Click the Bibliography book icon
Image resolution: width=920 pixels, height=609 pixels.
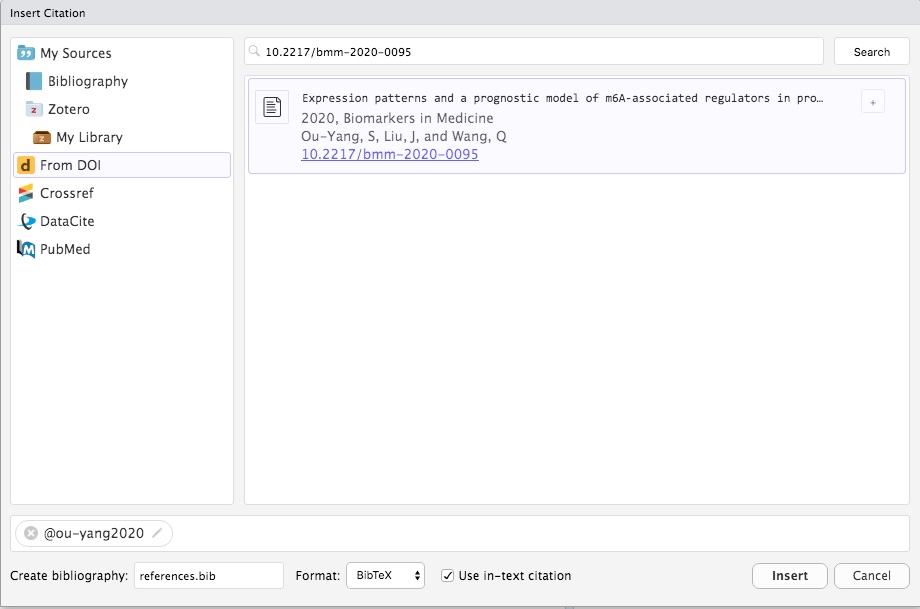tap(34, 81)
